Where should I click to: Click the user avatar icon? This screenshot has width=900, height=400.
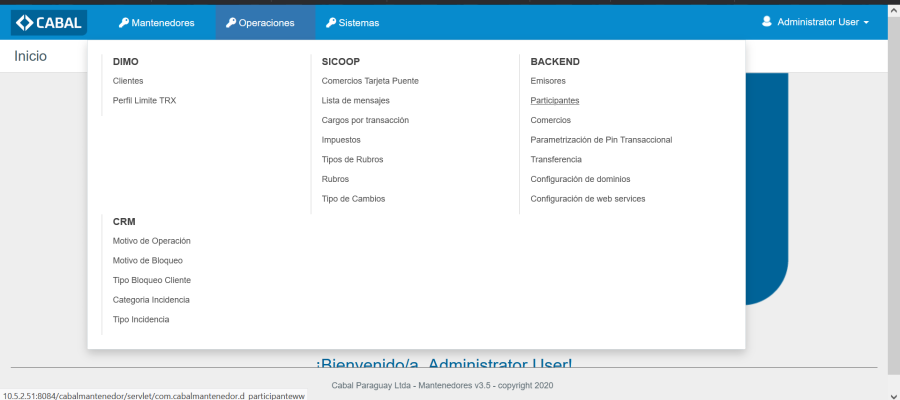(767, 22)
